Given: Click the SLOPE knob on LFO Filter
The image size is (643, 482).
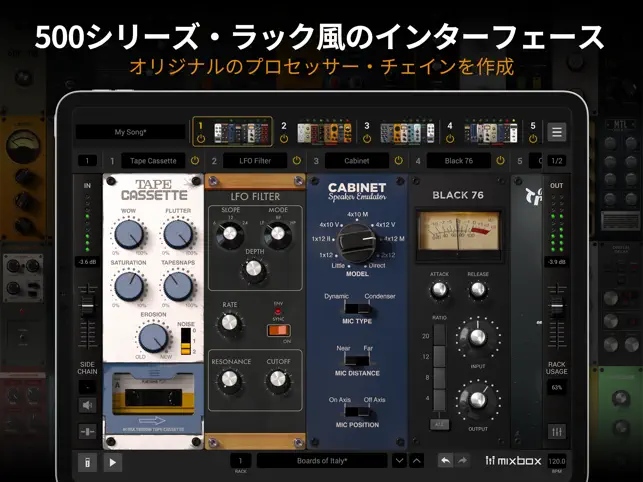Looking at the screenshot, I should click(x=230, y=234).
